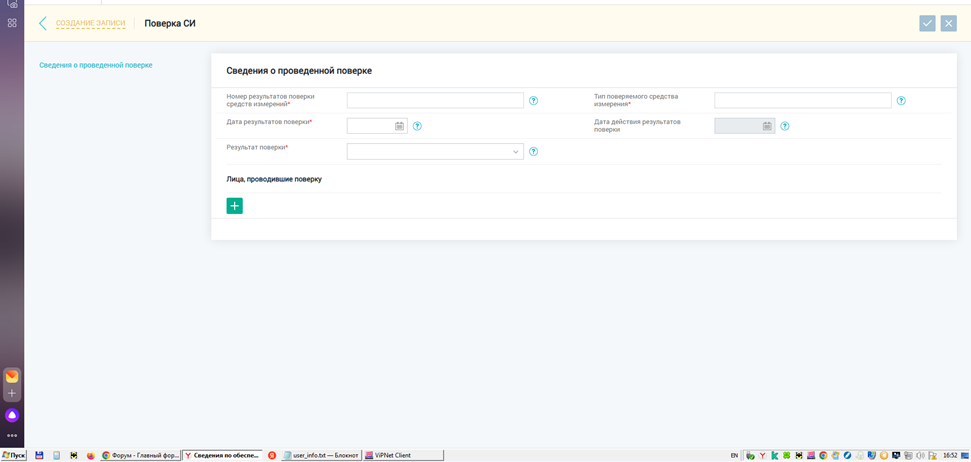
Task: Open the calendar for Дата действия результатов поверки
Action: point(767,126)
